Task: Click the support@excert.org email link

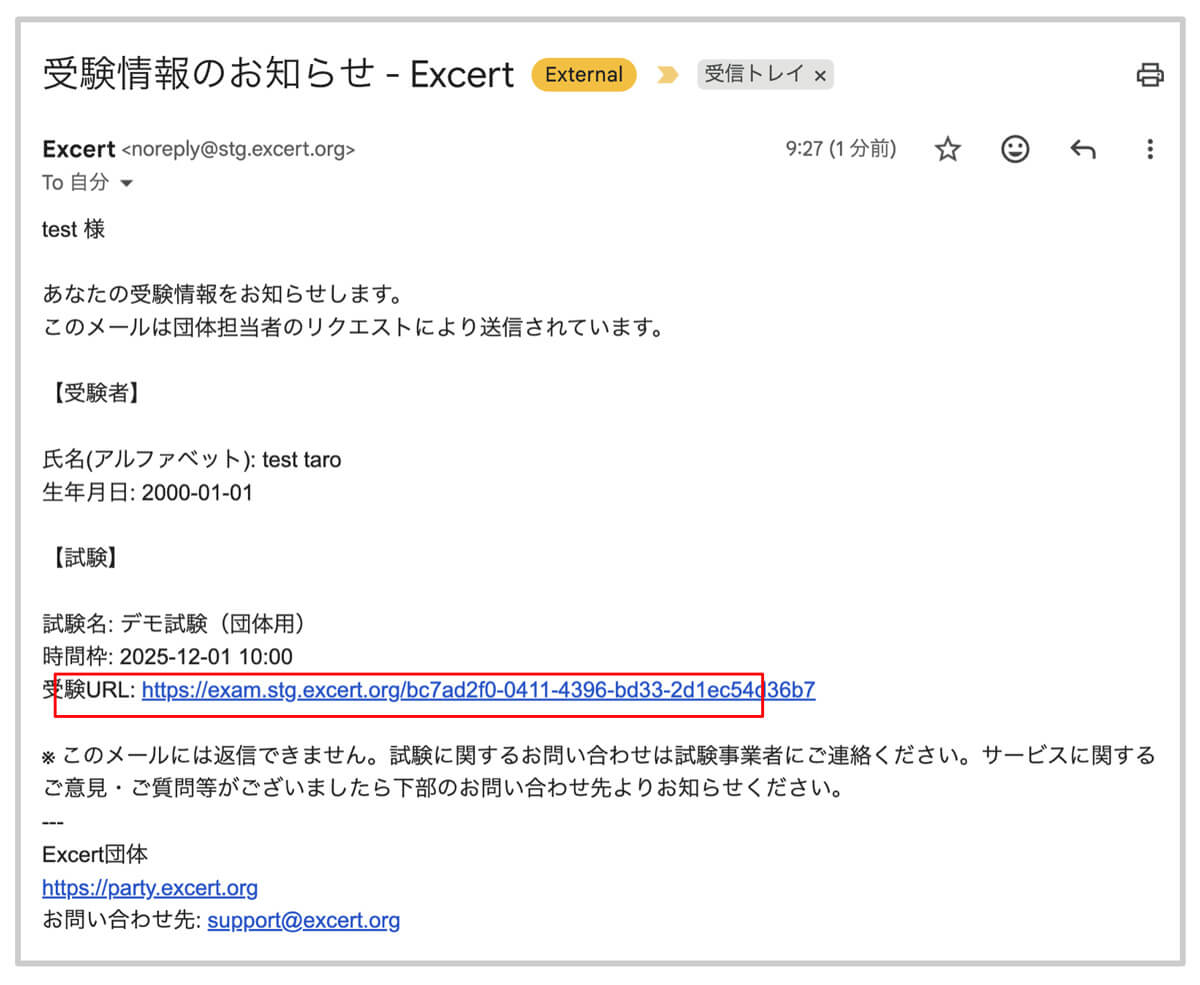Action: point(304,921)
